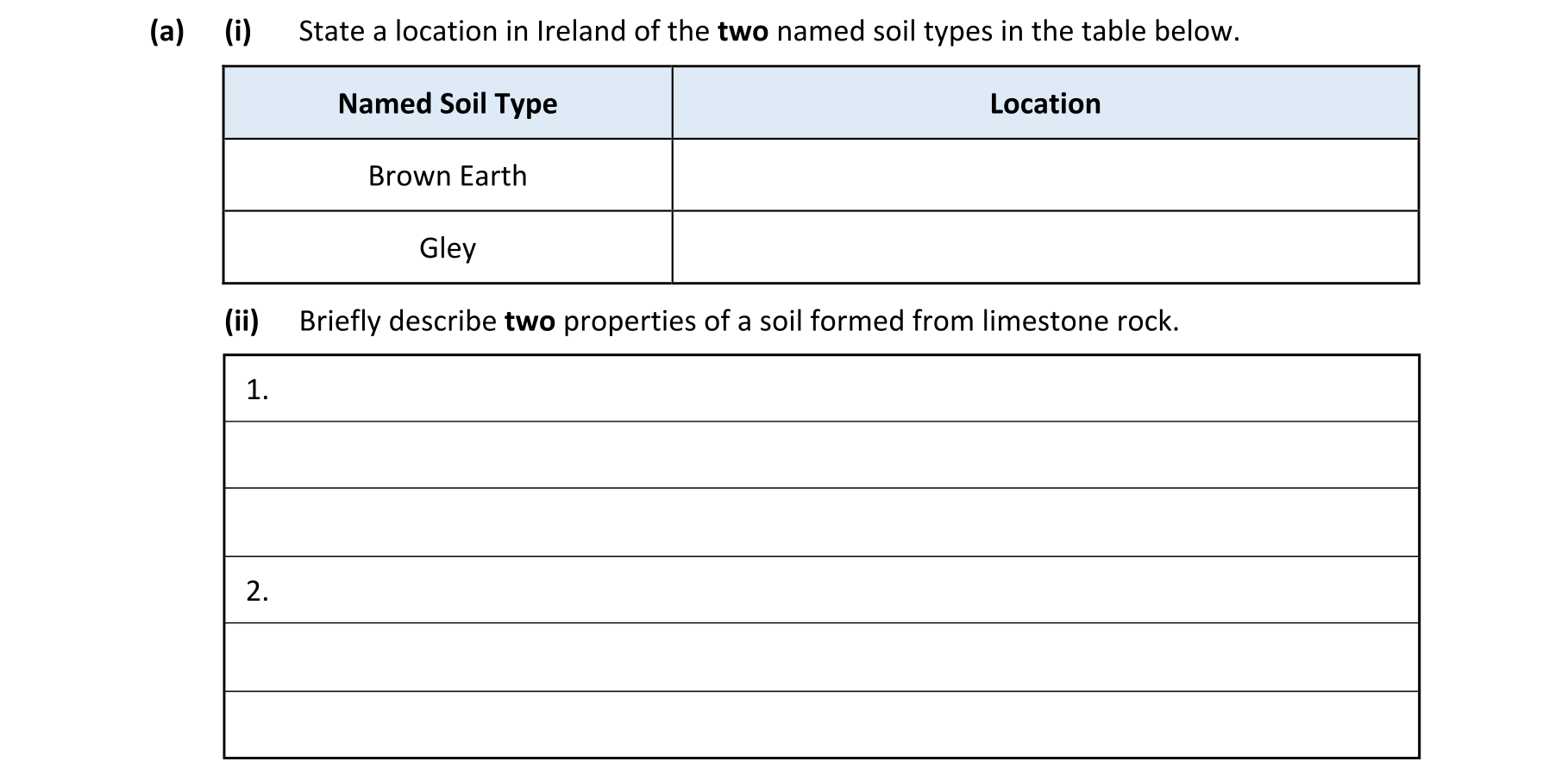
Task: Select the "Location" column header
Action: point(1044,103)
